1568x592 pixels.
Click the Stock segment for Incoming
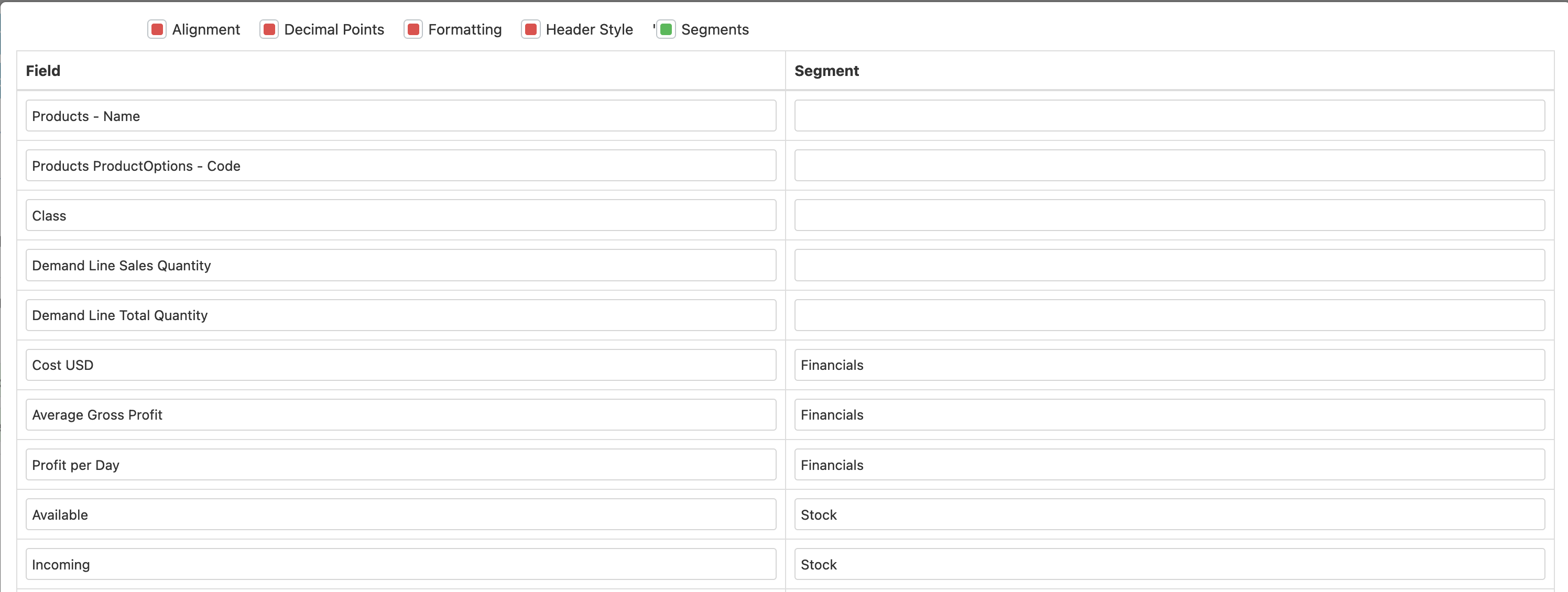click(1169, 564)
